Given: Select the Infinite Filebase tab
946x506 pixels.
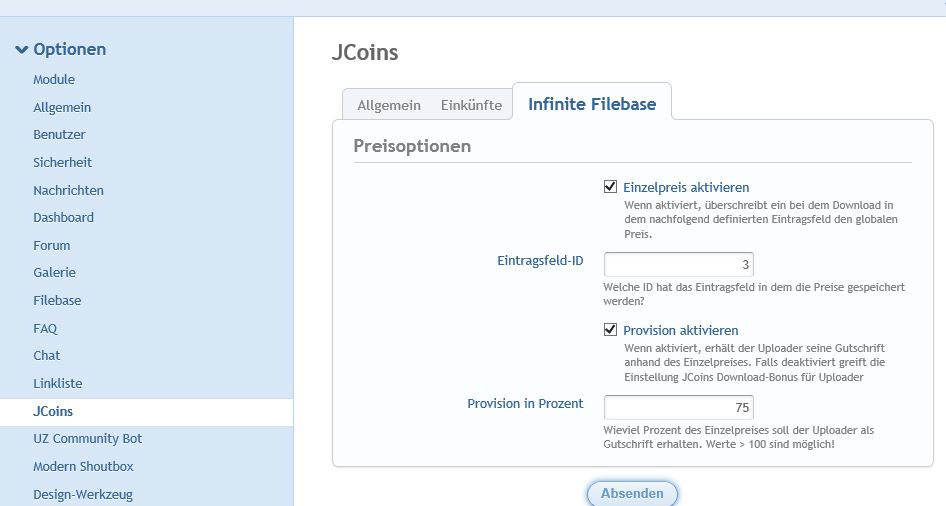Looking at the screenshot, I should pos(592,104).
